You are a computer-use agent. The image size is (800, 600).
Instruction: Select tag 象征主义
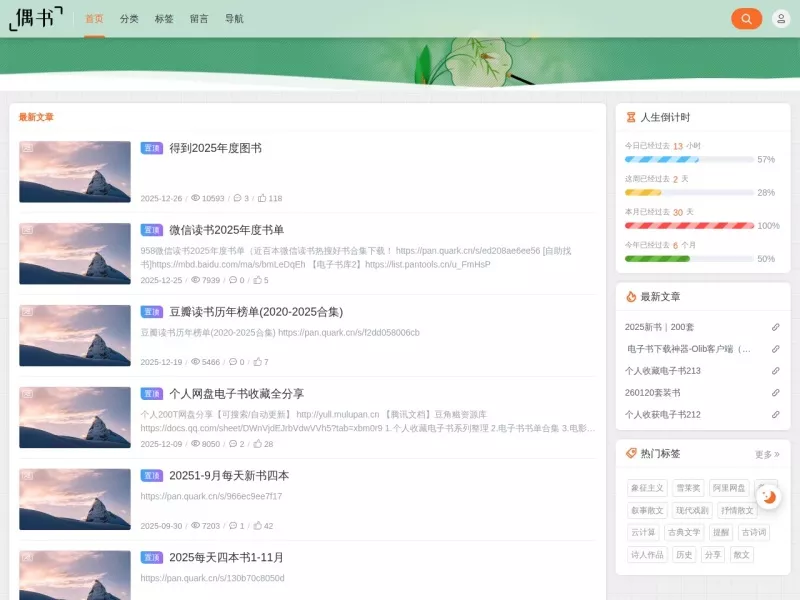pyautogui.click(x=647, y=488)
